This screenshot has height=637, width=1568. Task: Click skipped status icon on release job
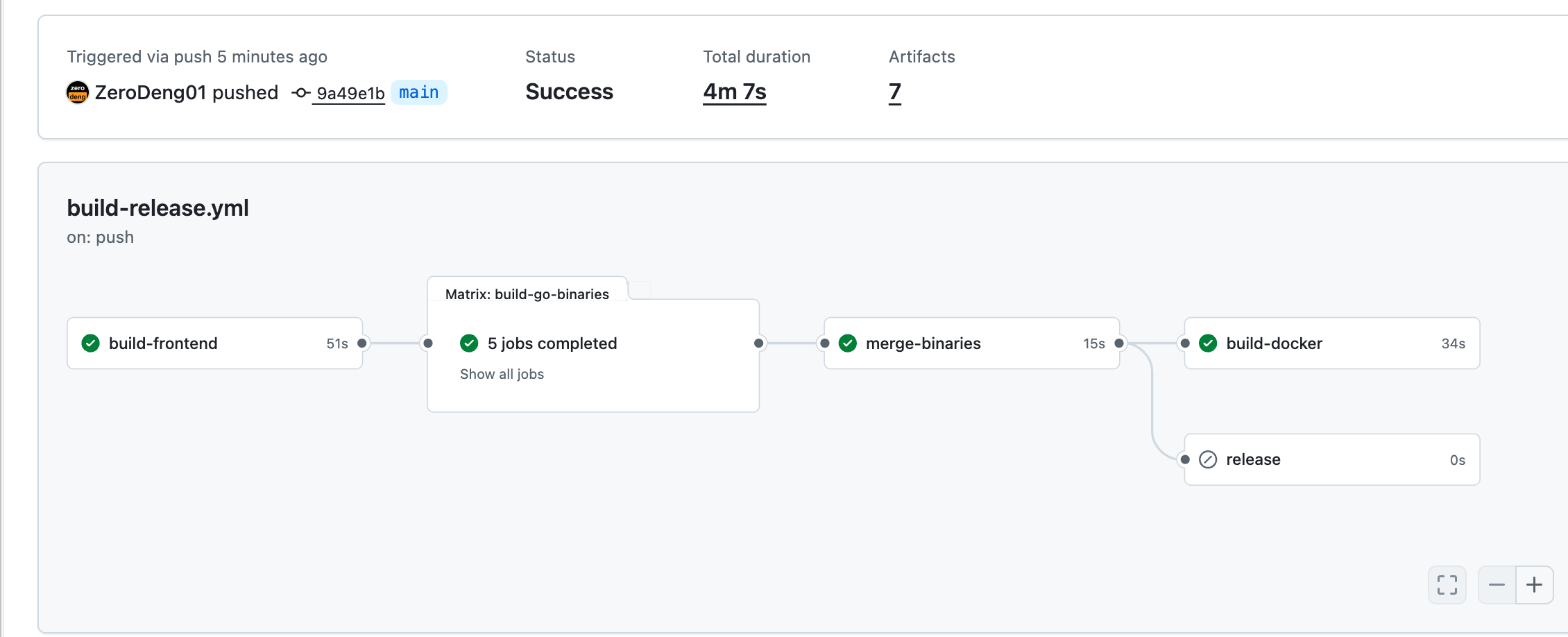[1208, 459]
